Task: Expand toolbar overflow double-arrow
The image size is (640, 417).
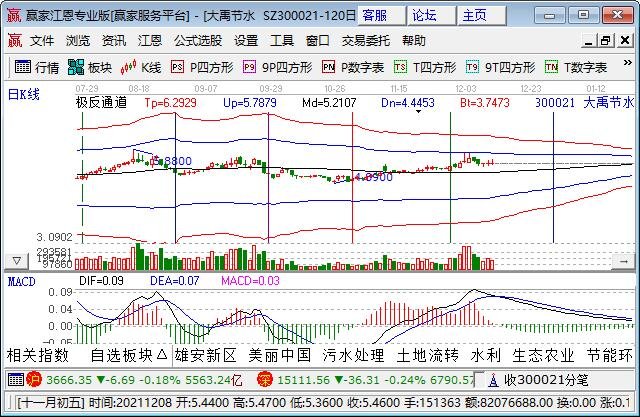Action: tap(627, 63)
